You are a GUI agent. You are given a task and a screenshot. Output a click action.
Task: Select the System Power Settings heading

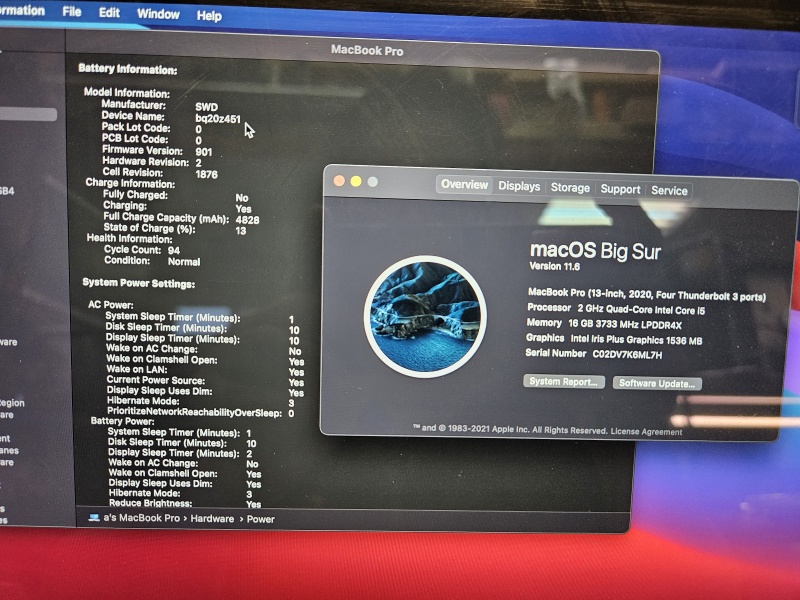[x=138, y=283]
